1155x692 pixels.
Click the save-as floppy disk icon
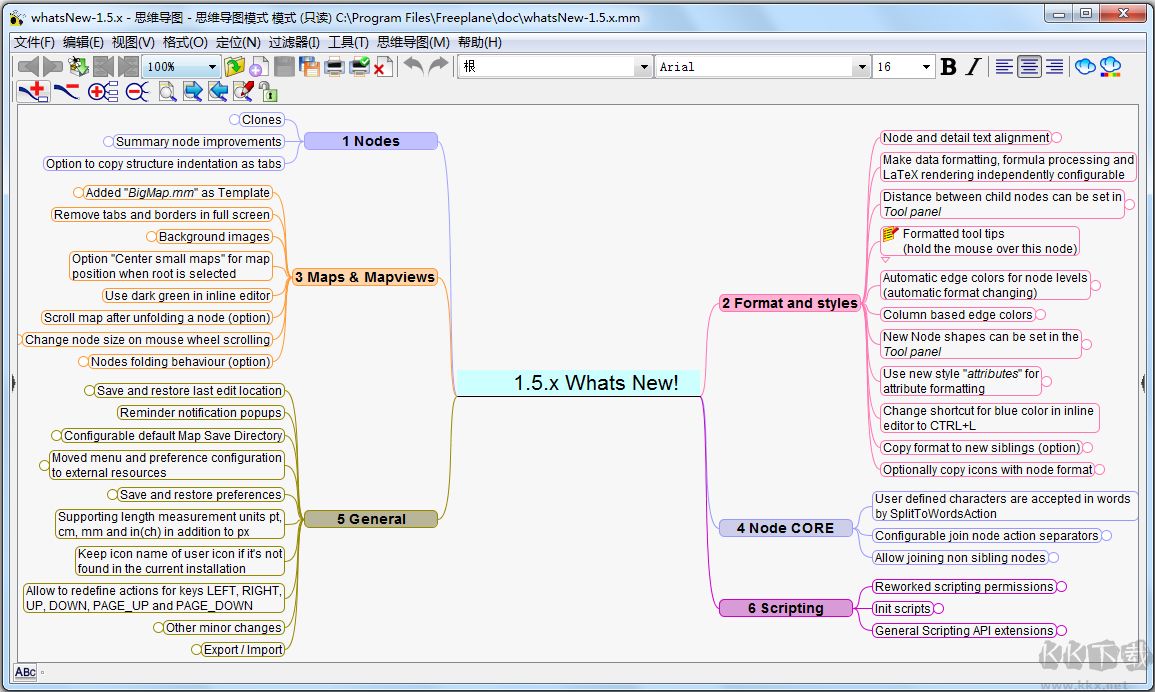pyautogui.click(x=309, y=67)
